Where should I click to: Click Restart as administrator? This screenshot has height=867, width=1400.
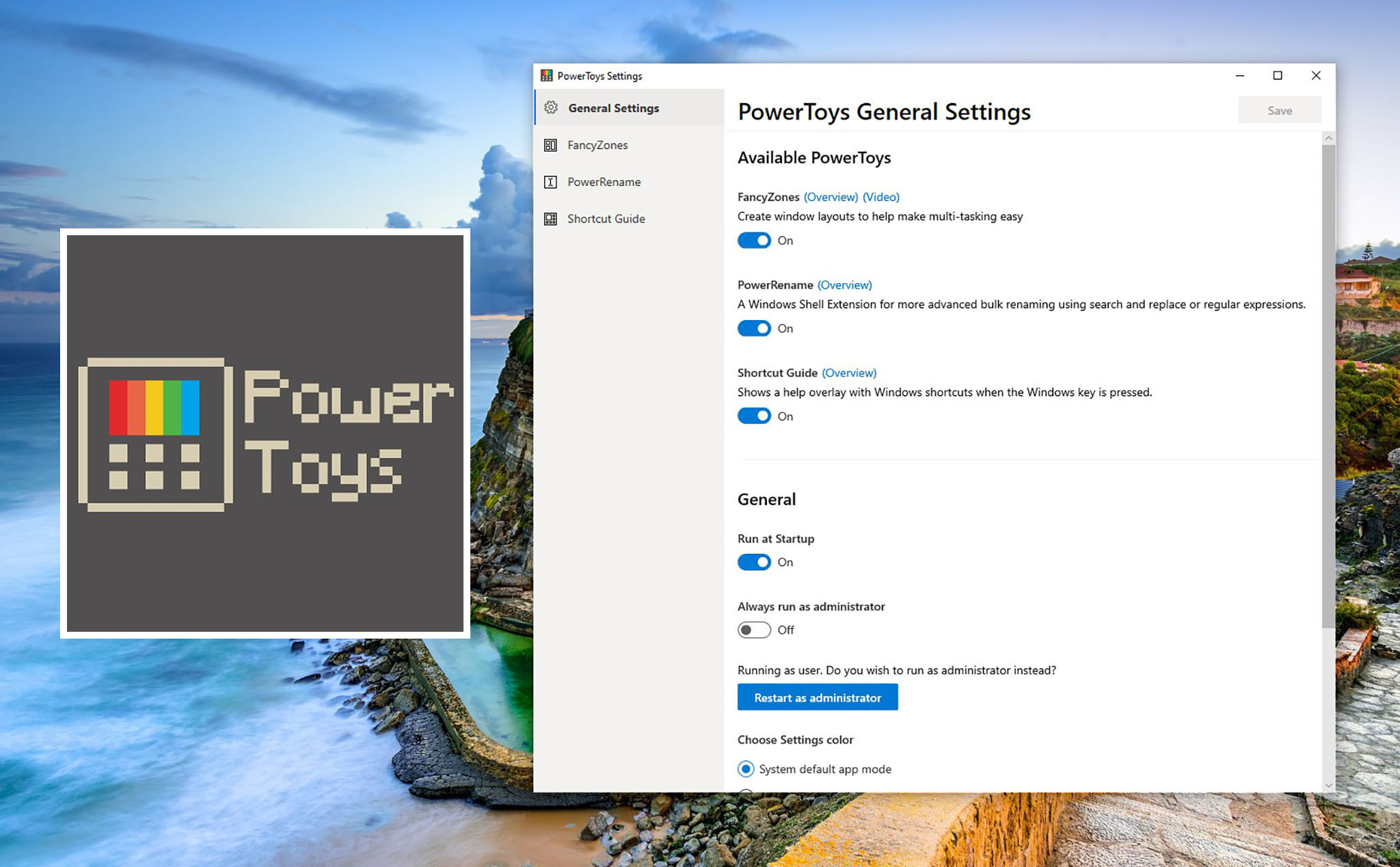pos(818,697)
